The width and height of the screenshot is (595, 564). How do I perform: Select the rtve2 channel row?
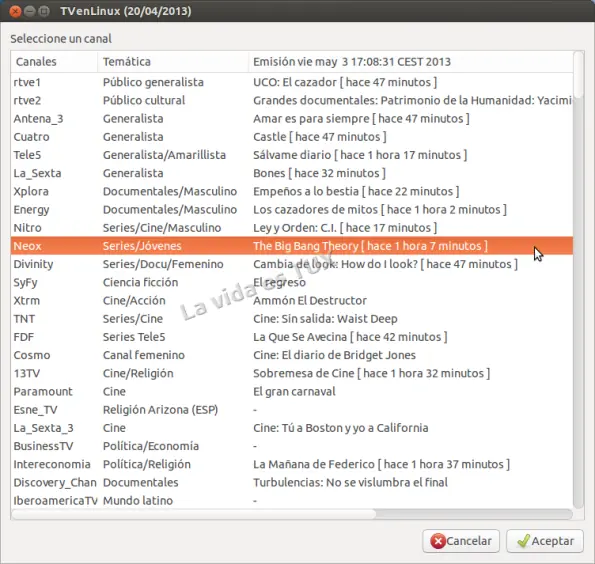click(292, 100)
